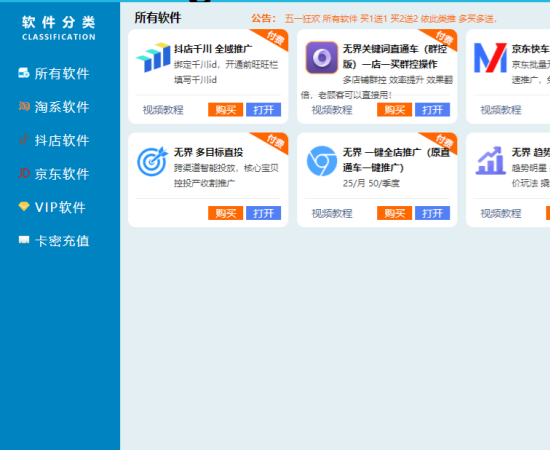
Task: Open the VIP软件 category
Action: (x=60, y=207)
